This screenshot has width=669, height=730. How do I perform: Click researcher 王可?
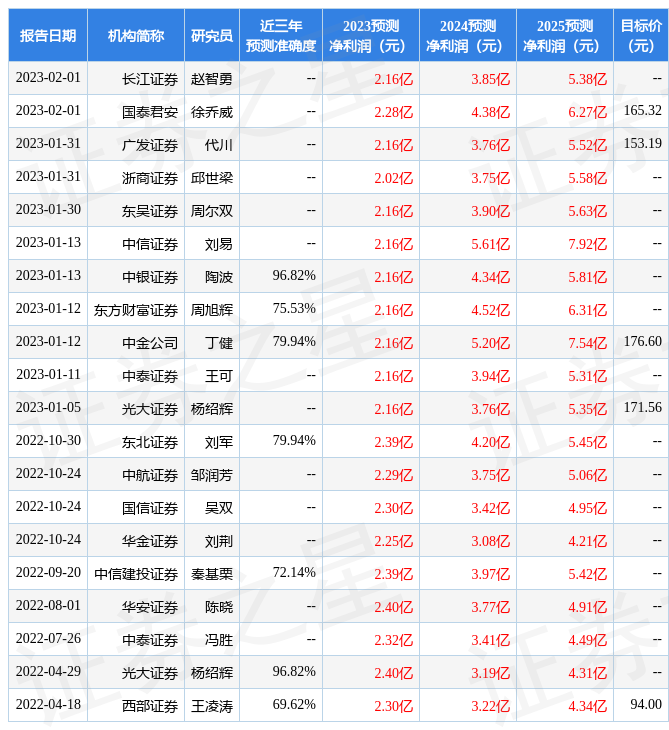[219, 377]
